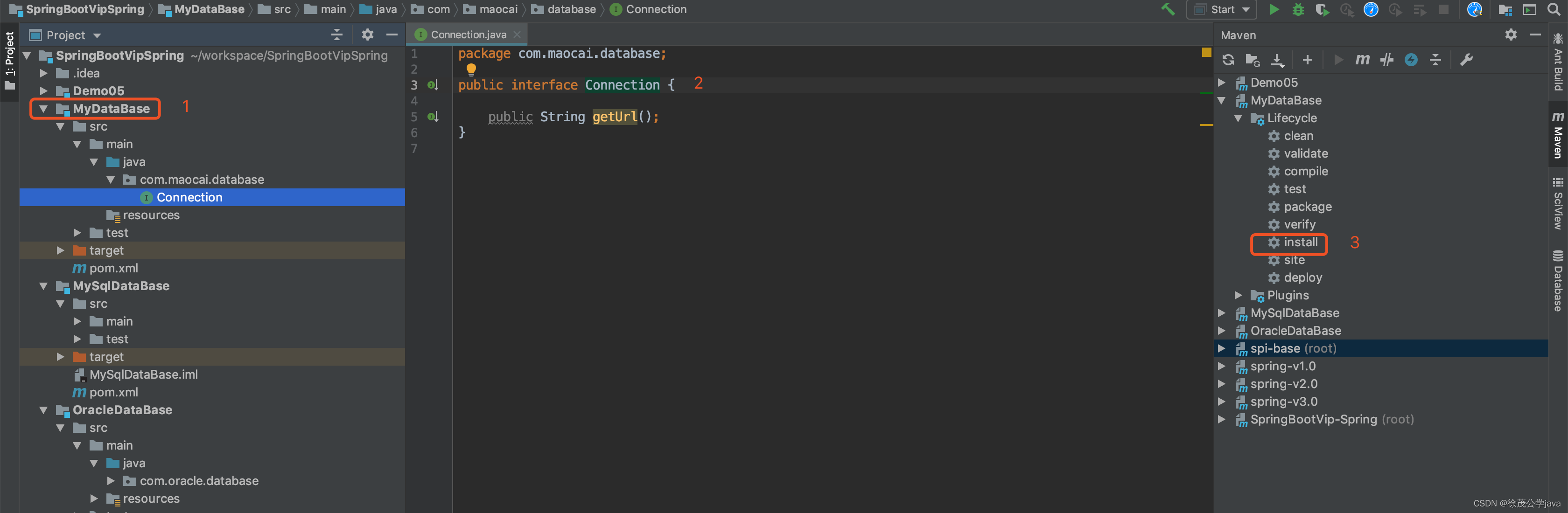Image resolution: width=1568 pixels, height=513 pixels.
Task: Collapse all in the Project panel
Action: pos(336,35)
